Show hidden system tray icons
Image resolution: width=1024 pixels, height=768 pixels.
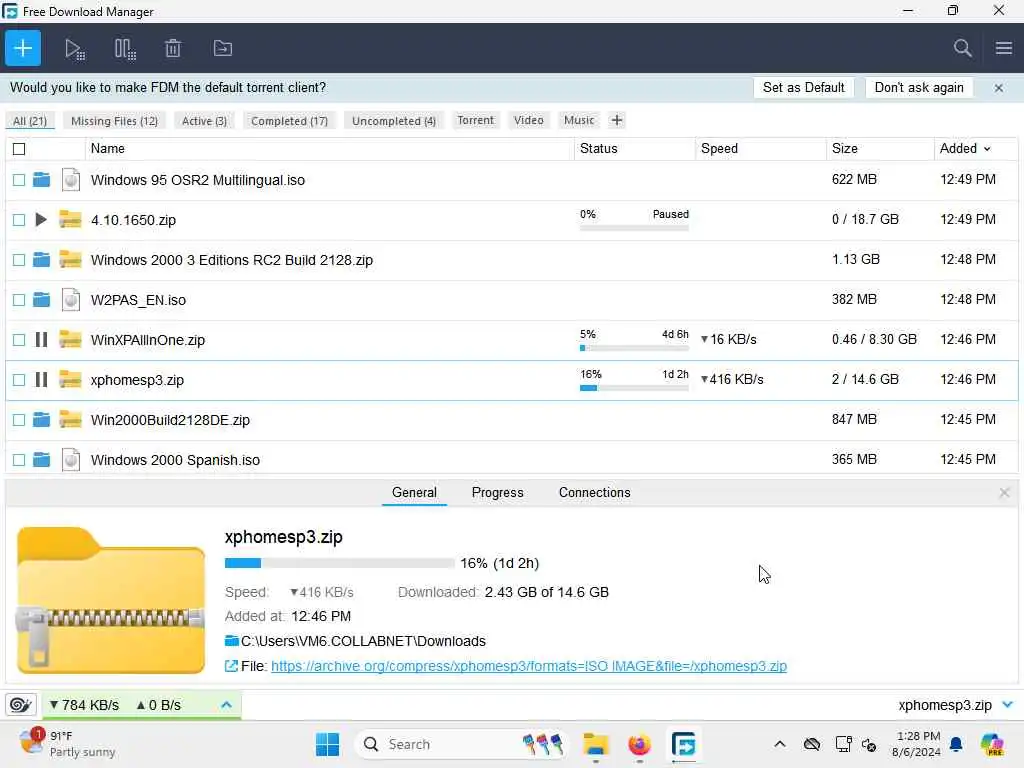780,744
